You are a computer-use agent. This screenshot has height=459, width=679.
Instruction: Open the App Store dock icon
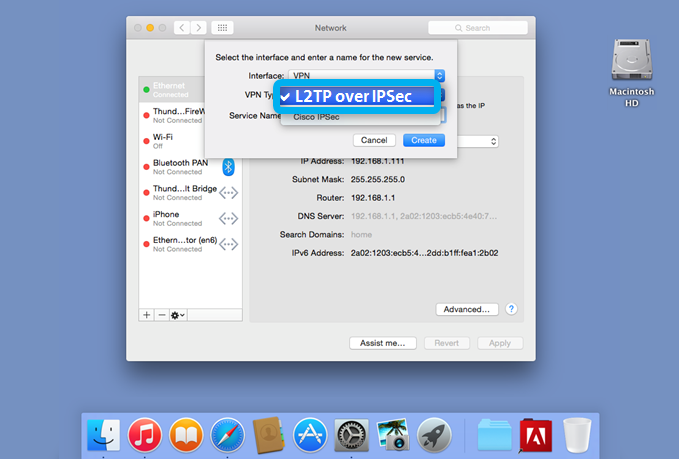[310, 435]
